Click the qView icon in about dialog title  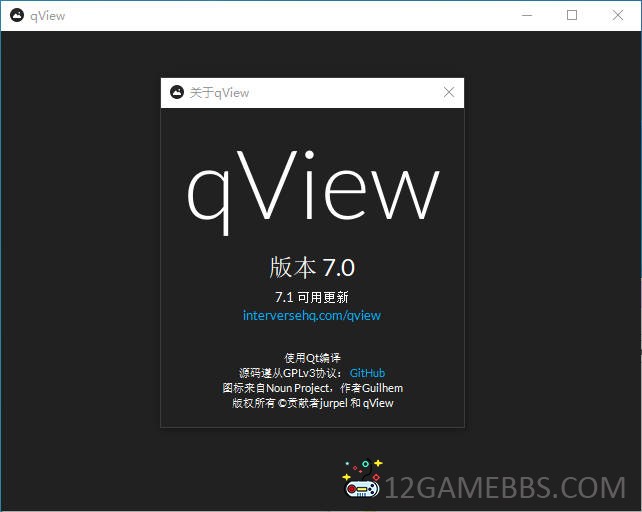(177, 92)
